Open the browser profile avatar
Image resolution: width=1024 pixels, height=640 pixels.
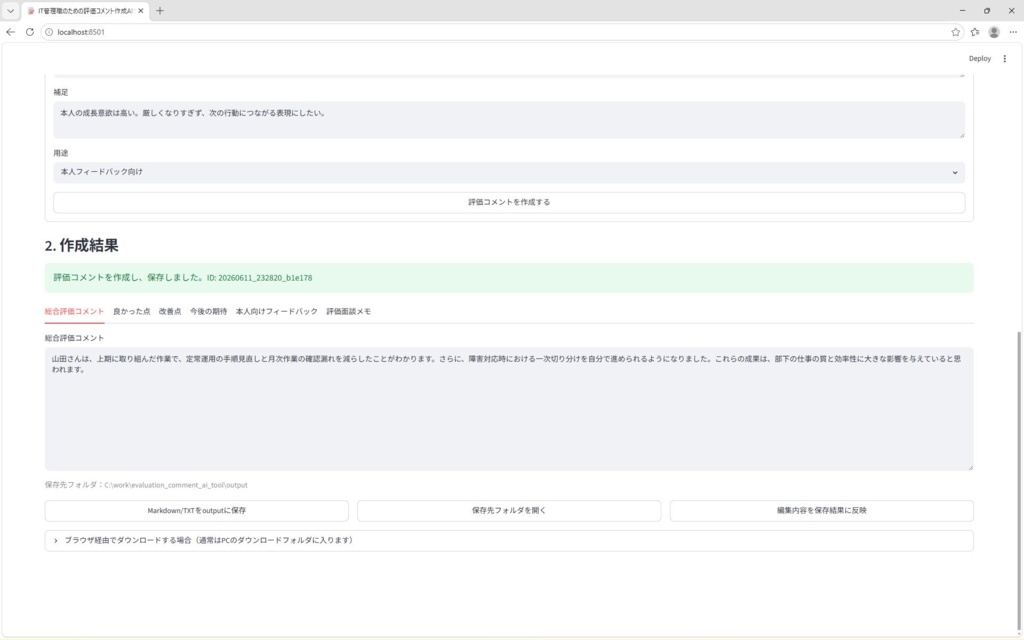(994, 32)
